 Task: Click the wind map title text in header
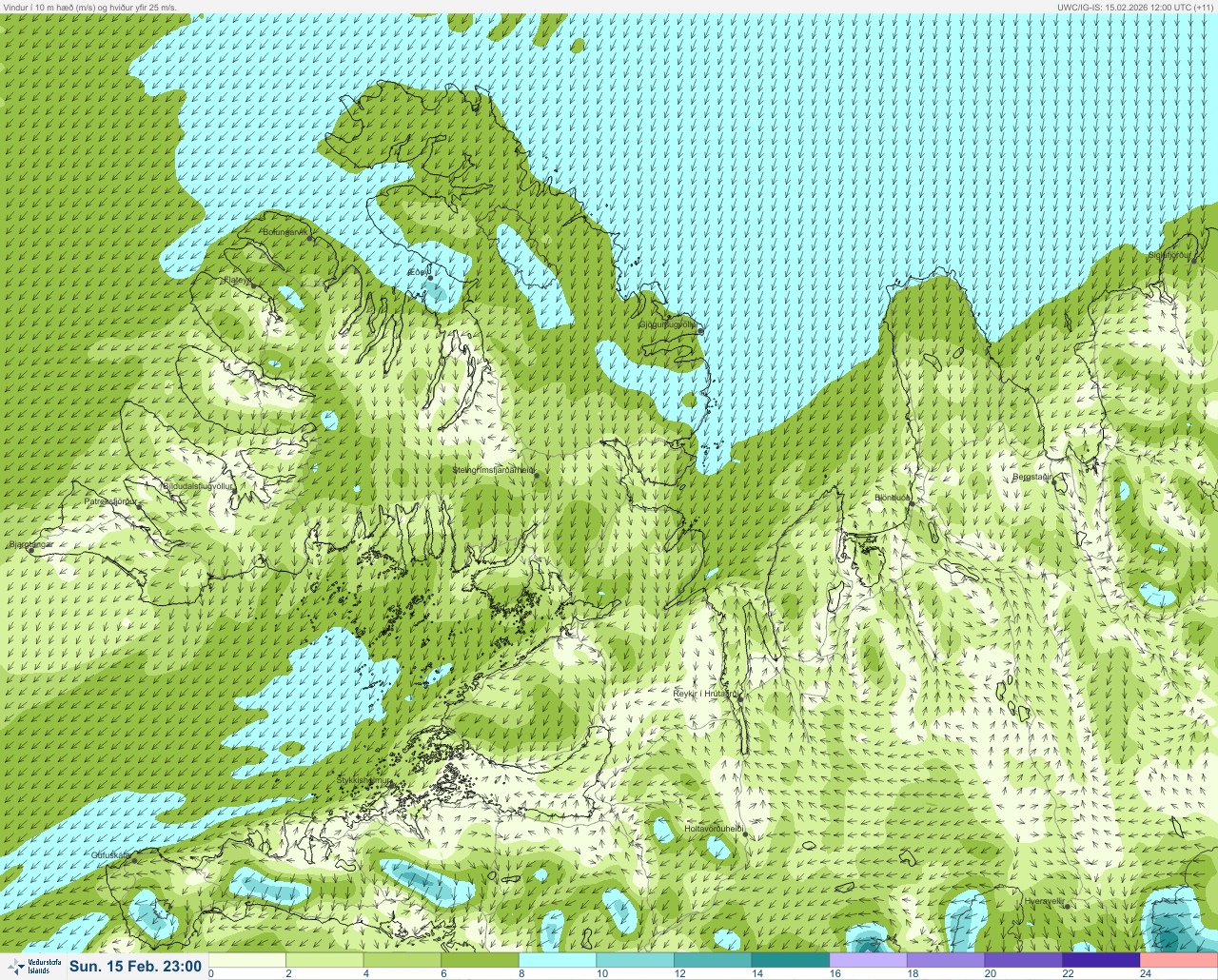point(89,7)
